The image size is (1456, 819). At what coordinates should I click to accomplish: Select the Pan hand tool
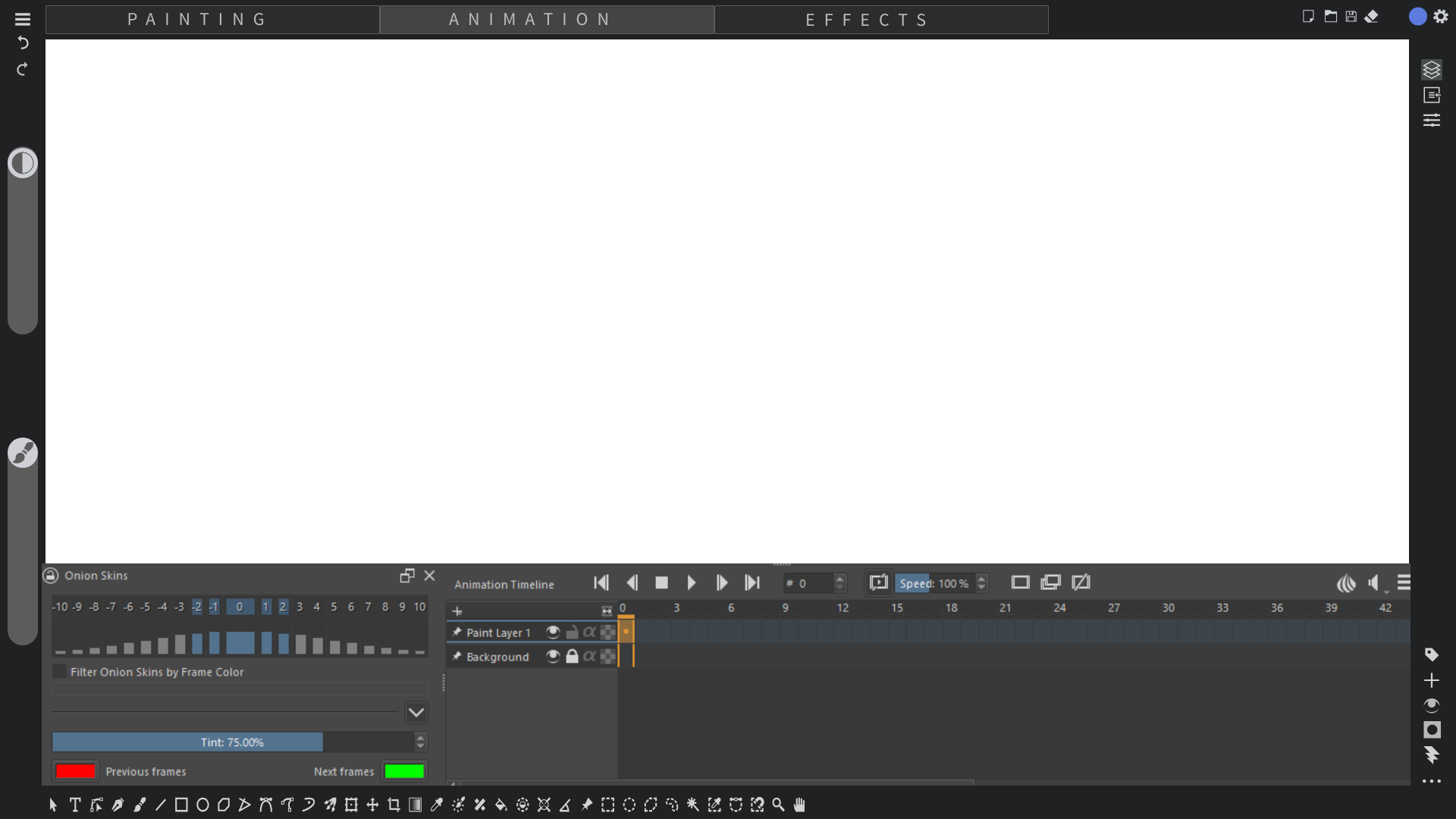(x=799, y=805)
